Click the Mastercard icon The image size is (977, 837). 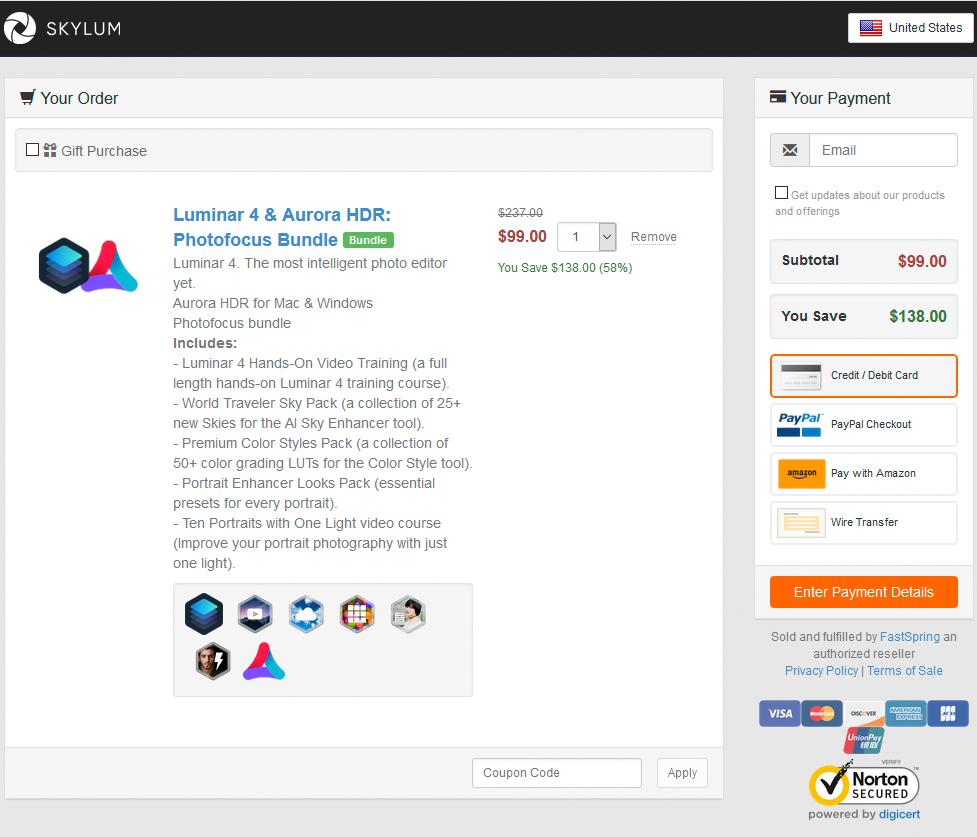822,714
